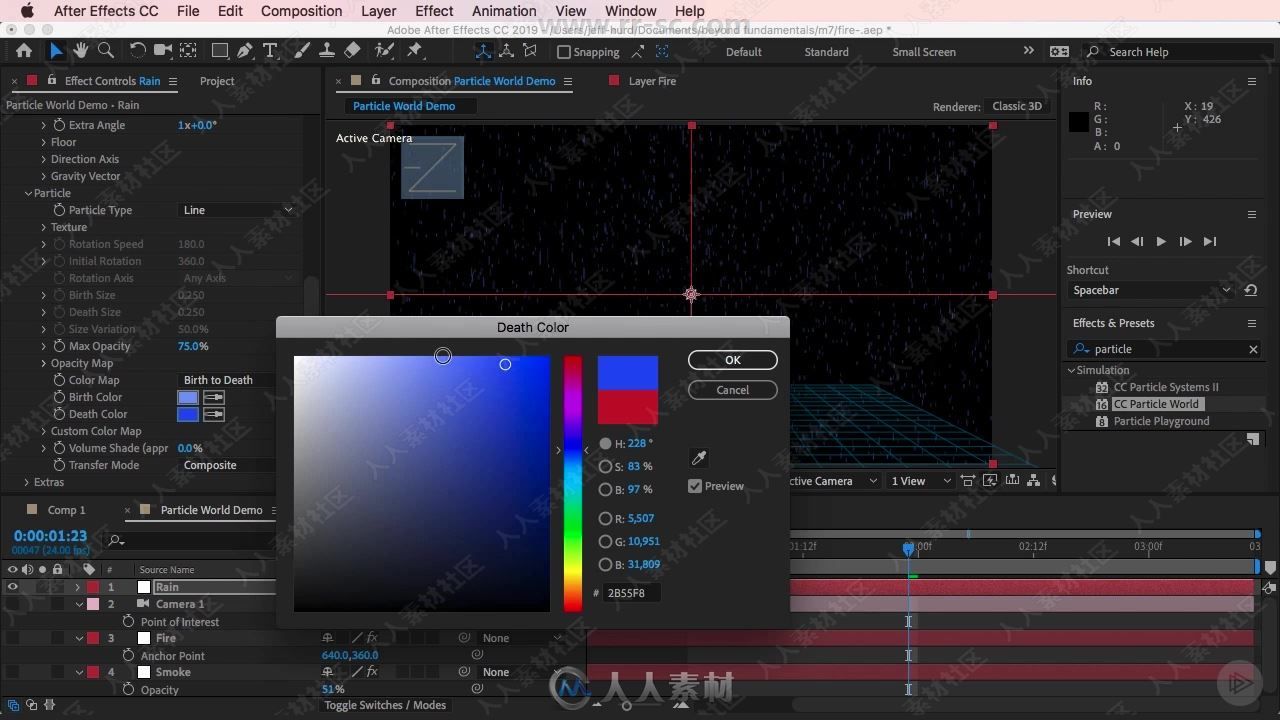The height and width of the screenshot is (720, 1280).
Task: Confirm Death Color with OK
Action: (733, 360)
